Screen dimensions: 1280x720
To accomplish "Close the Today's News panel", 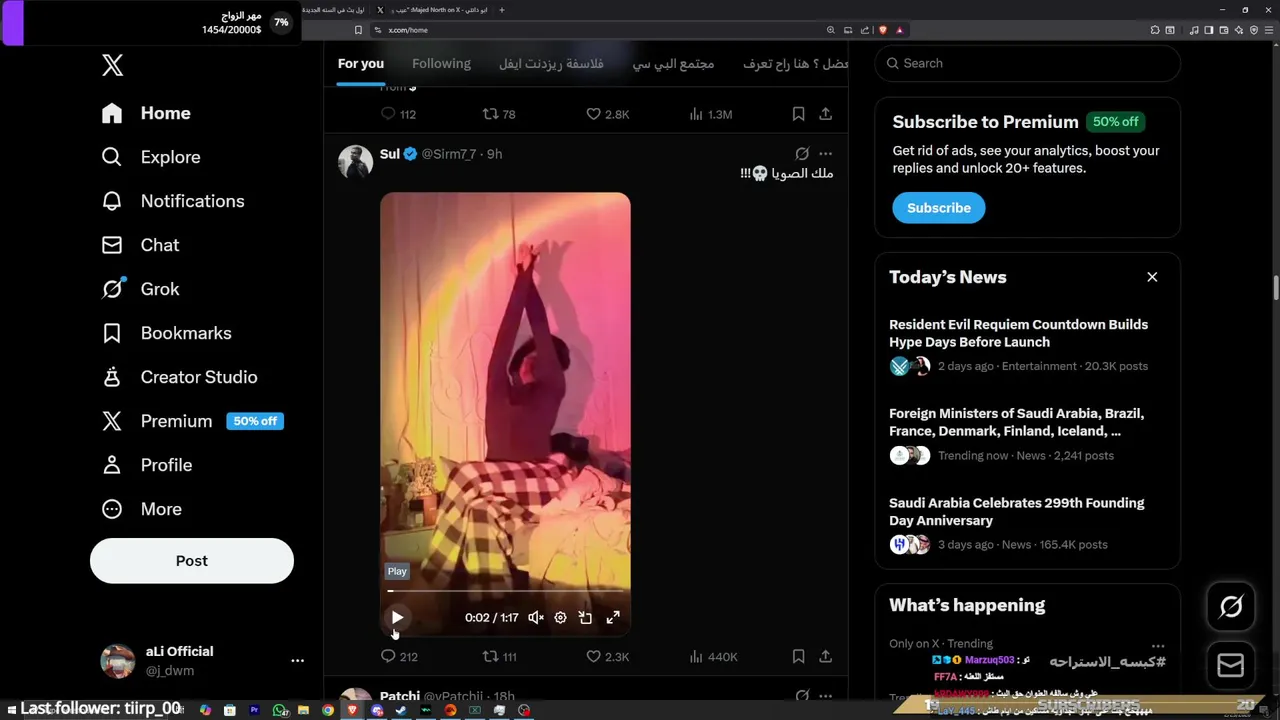I will [1152, 277].
